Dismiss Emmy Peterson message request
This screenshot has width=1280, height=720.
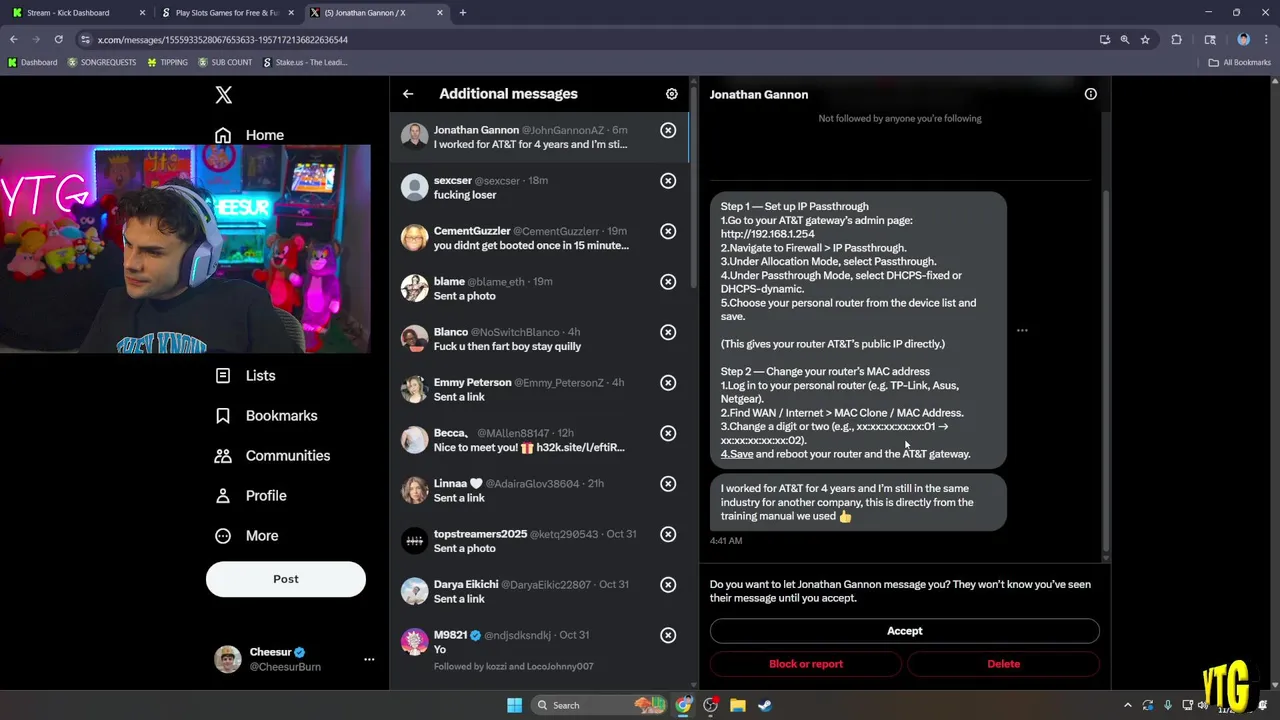pyautogui.click(x=668, y=383)
